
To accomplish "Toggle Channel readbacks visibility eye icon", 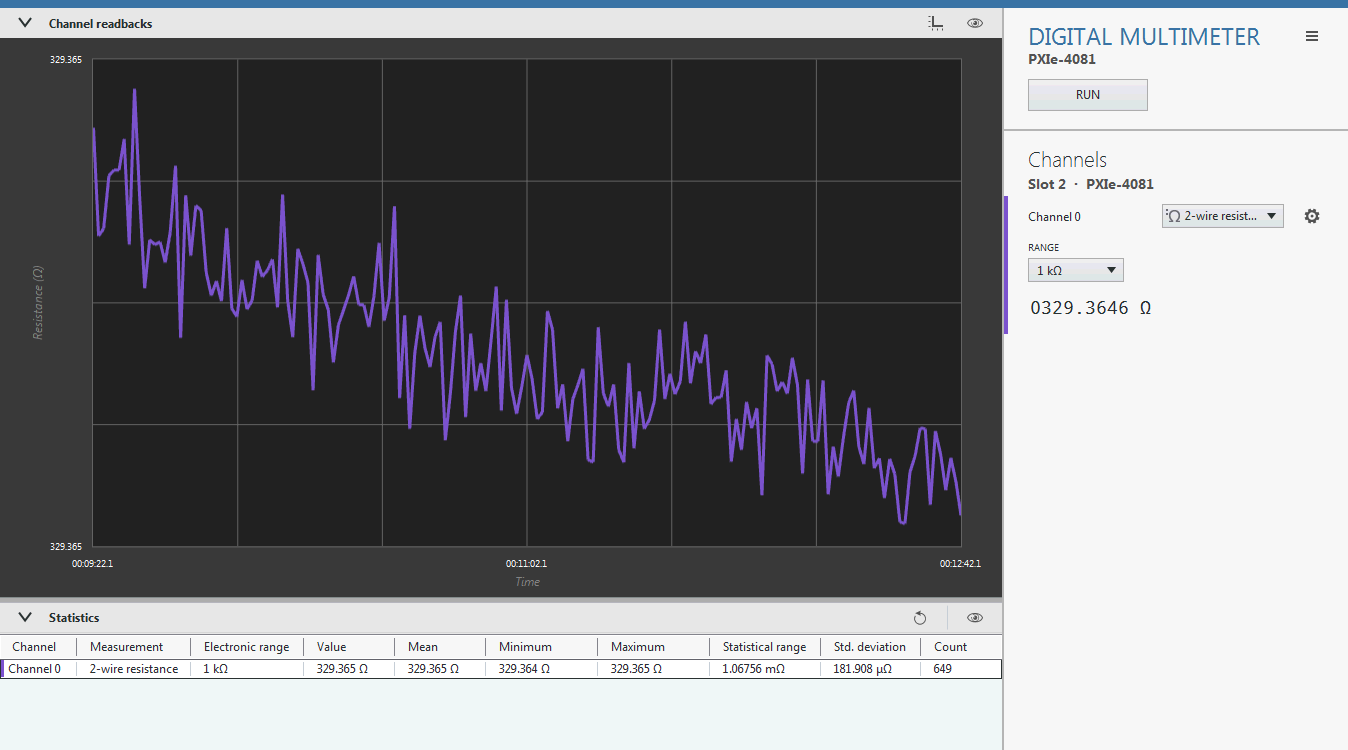I will 975,23.
